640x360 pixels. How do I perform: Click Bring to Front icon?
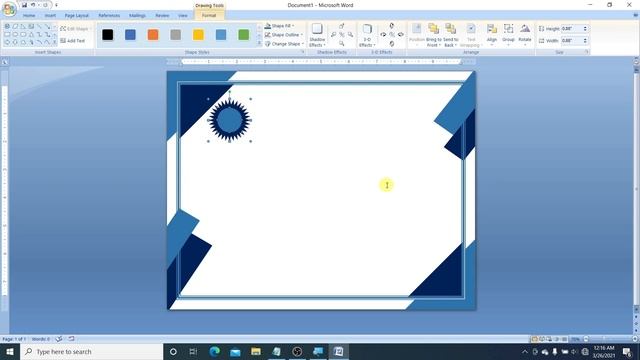[433, 29]
